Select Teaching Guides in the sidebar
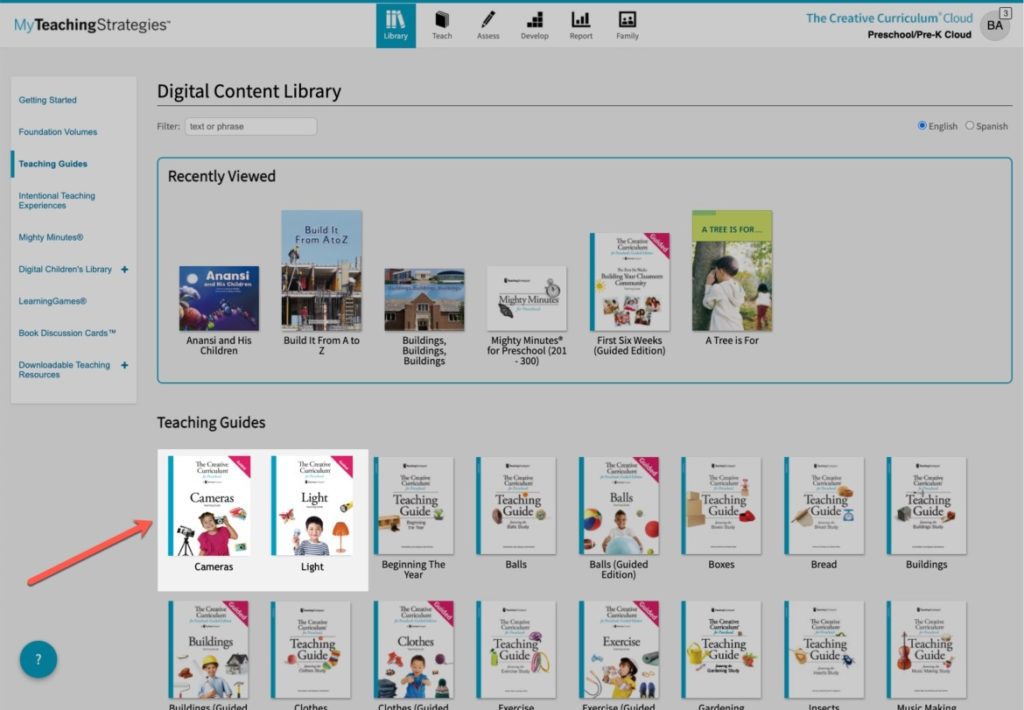The image size is (1024, 710). point(53,164)
